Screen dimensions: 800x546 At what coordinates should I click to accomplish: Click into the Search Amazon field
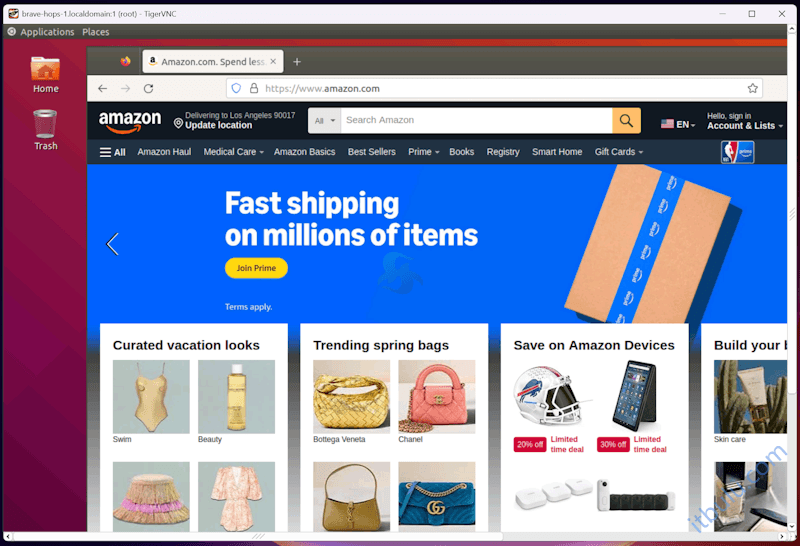pyautogui.click(x=477, y=120)
